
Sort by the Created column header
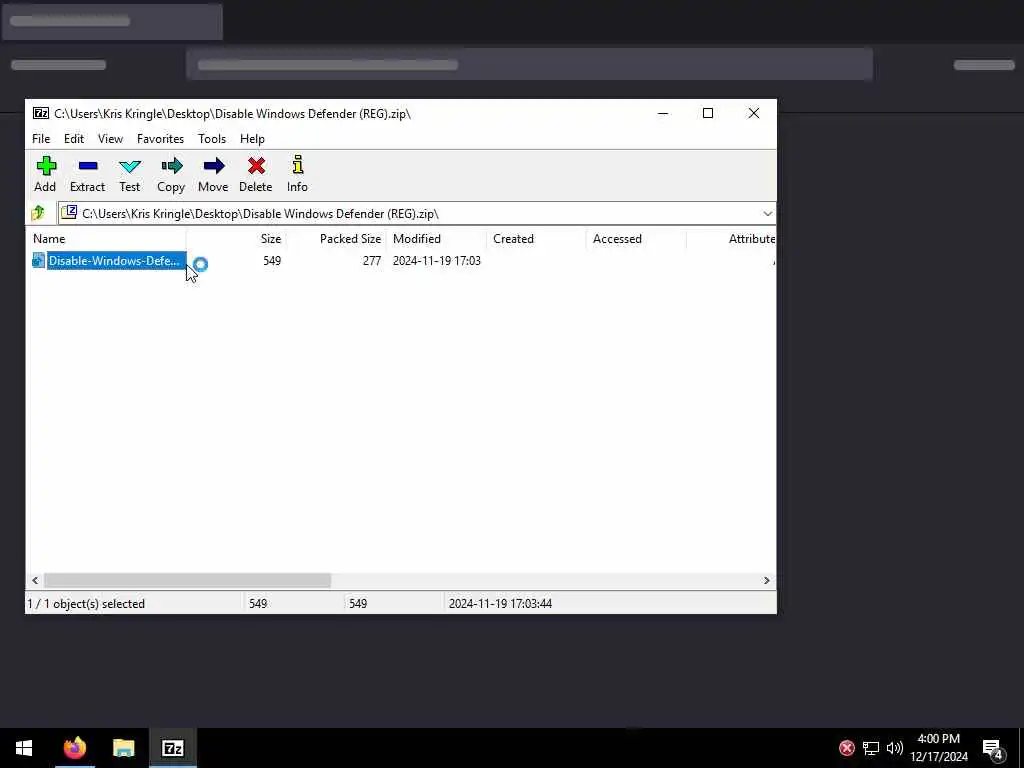(x=536, y=238)
